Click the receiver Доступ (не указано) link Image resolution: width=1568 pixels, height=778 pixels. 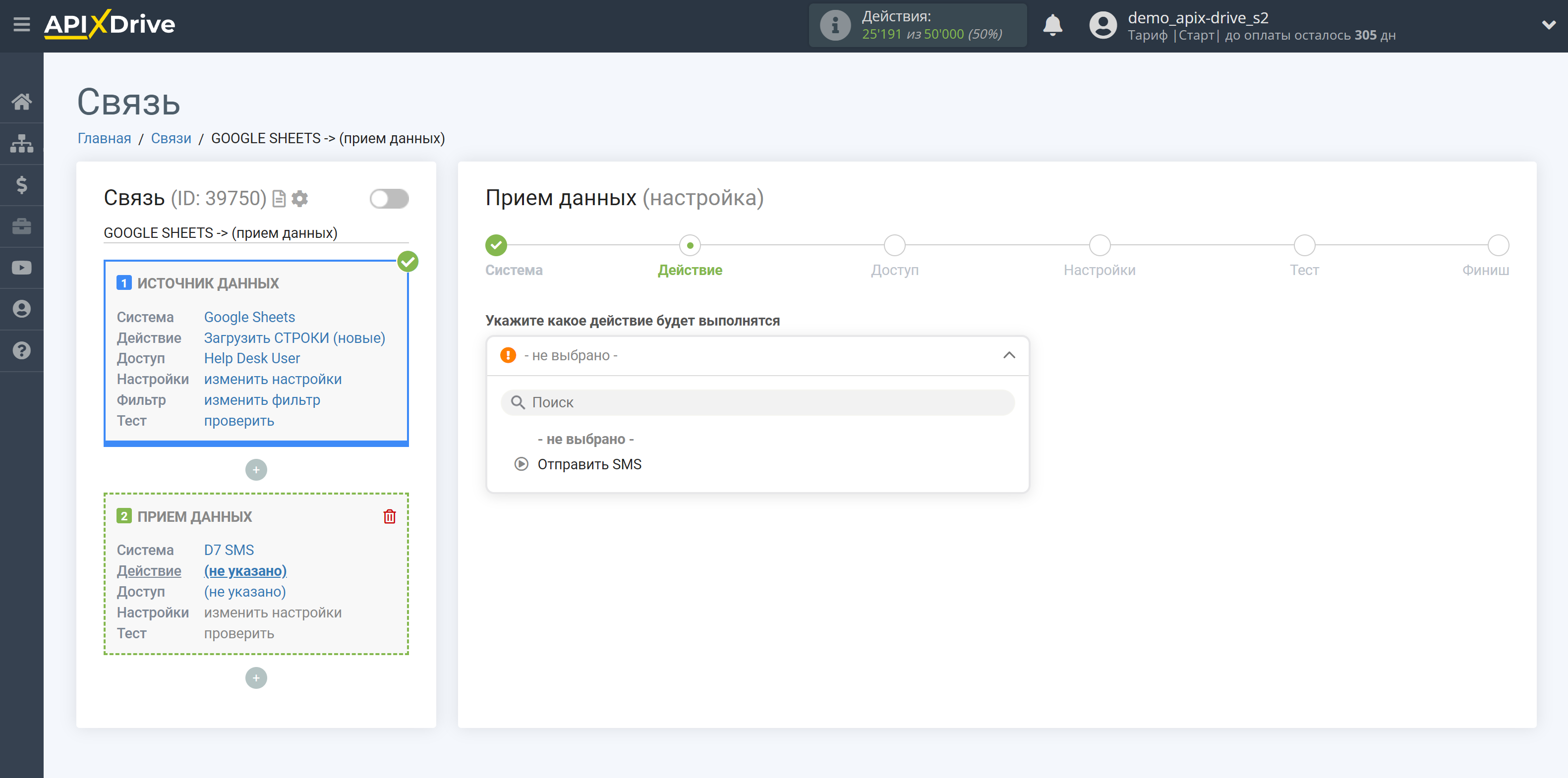point(245,591)
